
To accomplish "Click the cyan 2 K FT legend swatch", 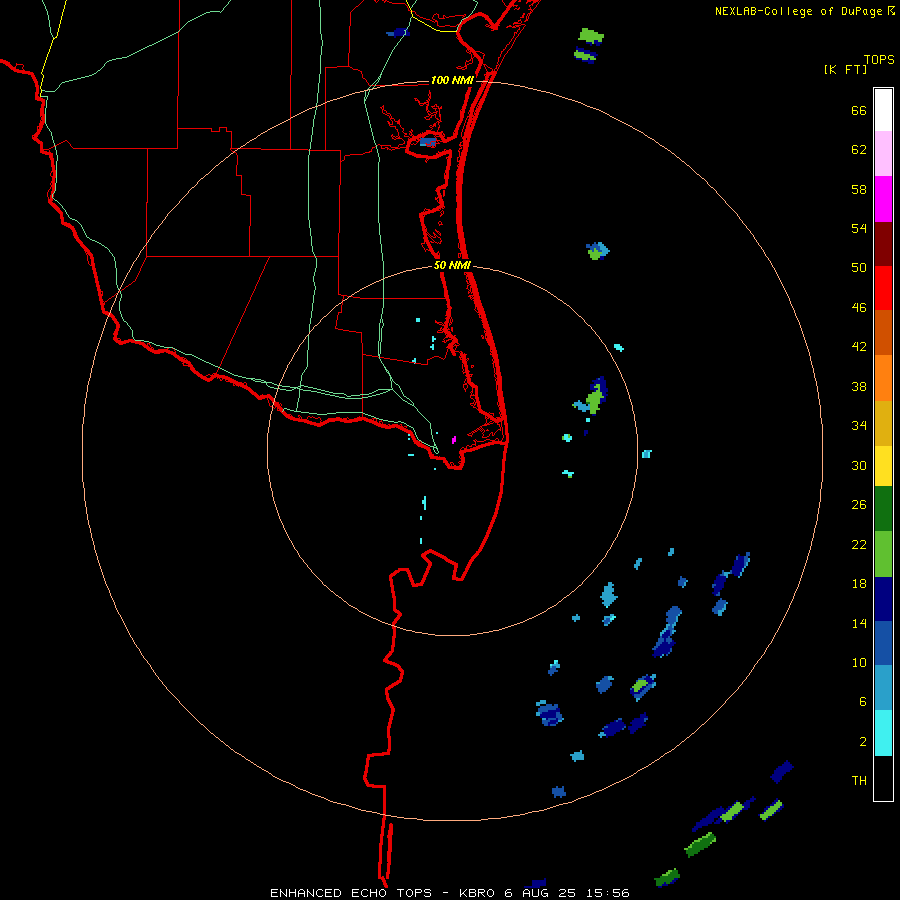I will [883, 733].
